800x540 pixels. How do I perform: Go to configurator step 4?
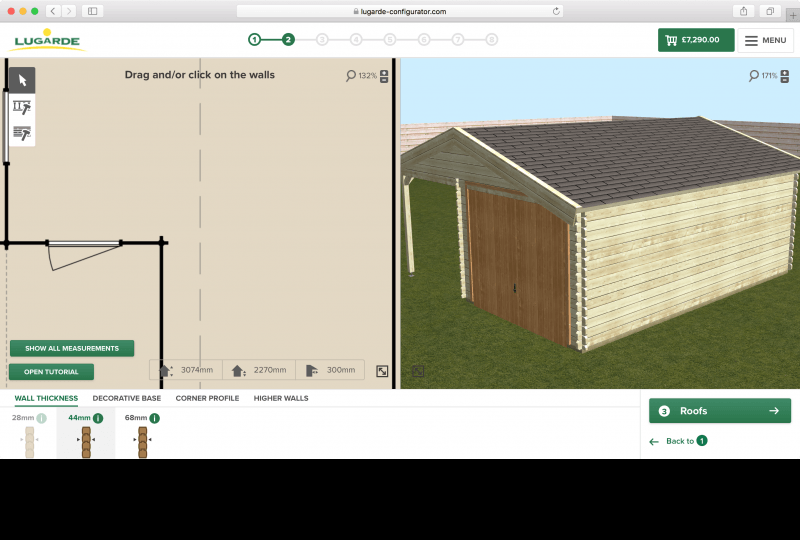(356, 39)
